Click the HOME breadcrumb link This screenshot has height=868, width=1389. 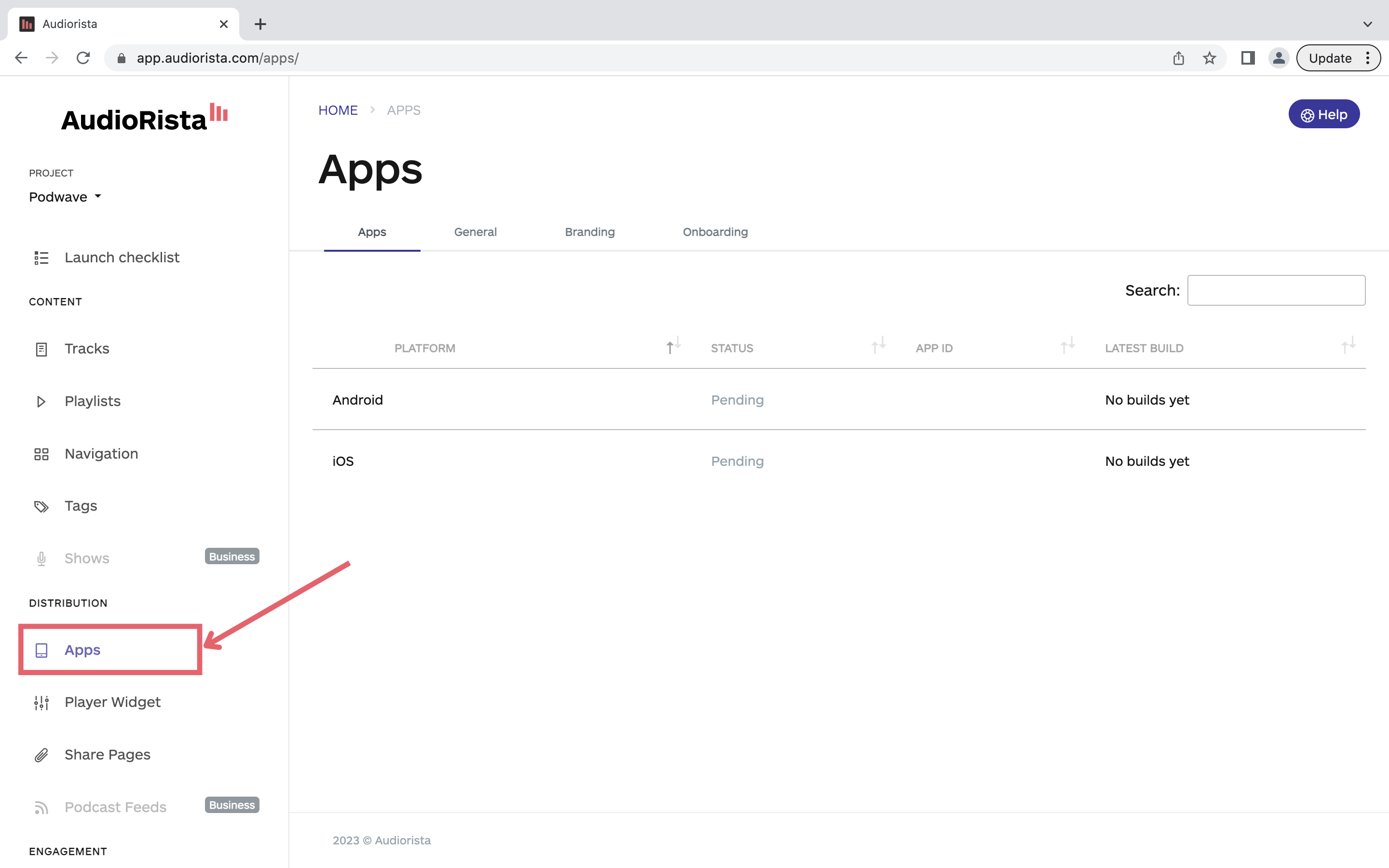[338, 110]
